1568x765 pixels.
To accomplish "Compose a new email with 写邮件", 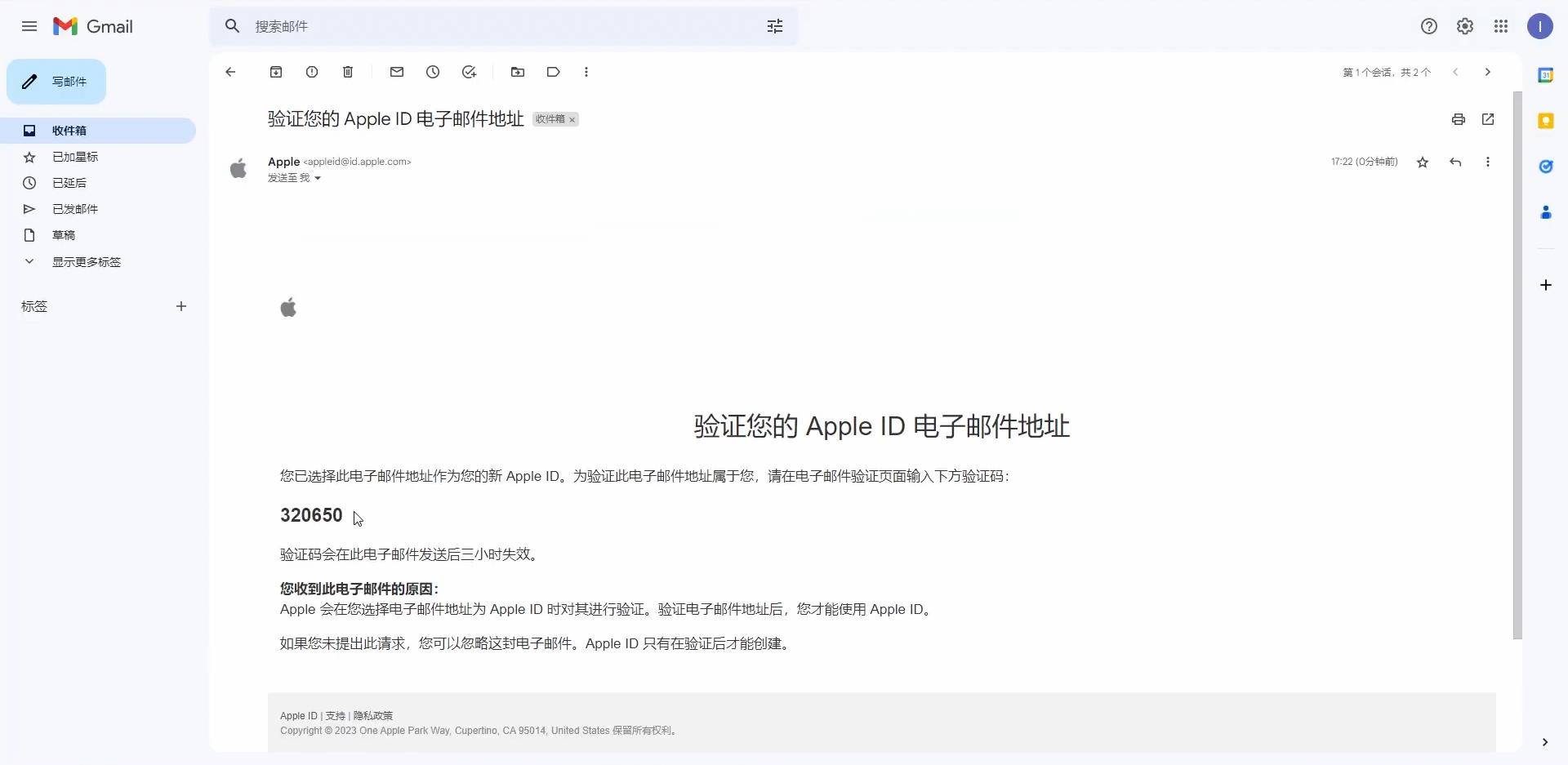I will (x=56, y=82).
